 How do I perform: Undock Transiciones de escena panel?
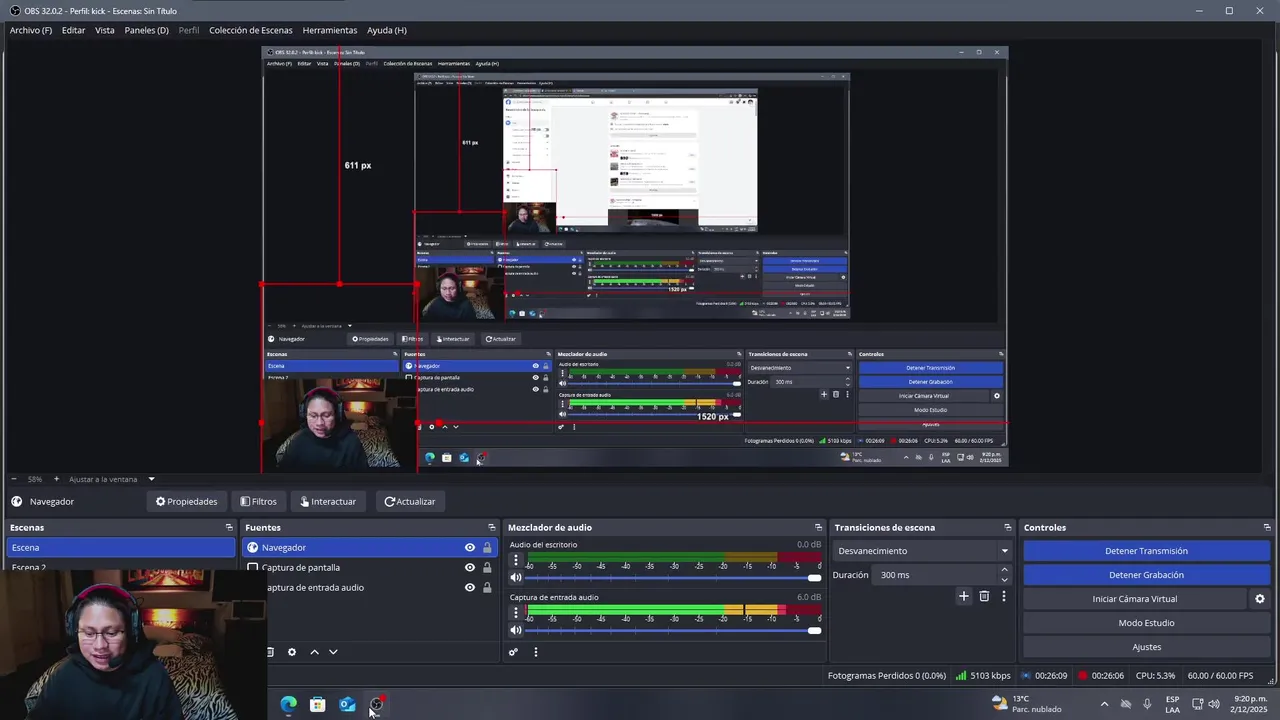[1007, 527]
